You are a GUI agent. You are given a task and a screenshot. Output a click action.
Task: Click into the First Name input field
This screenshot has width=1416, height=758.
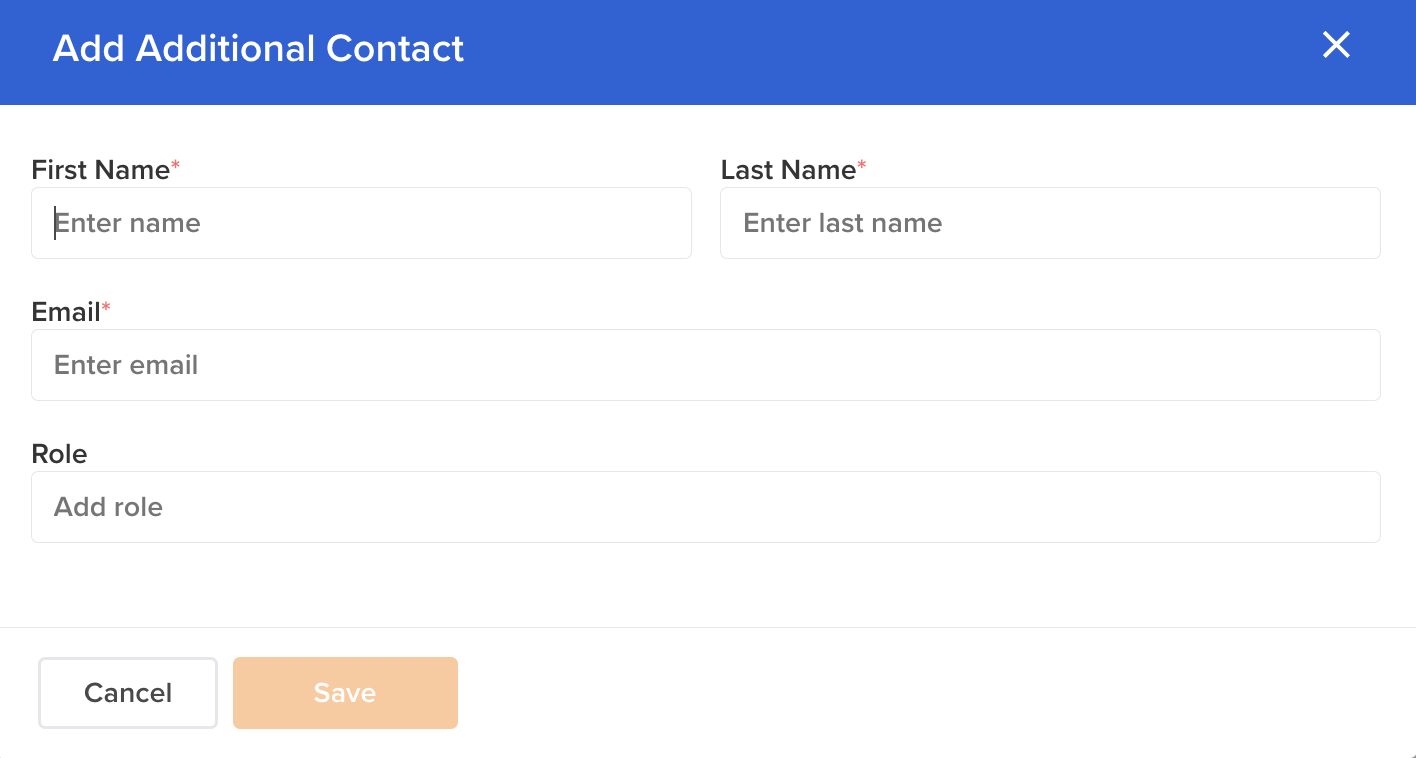point(361,223)
